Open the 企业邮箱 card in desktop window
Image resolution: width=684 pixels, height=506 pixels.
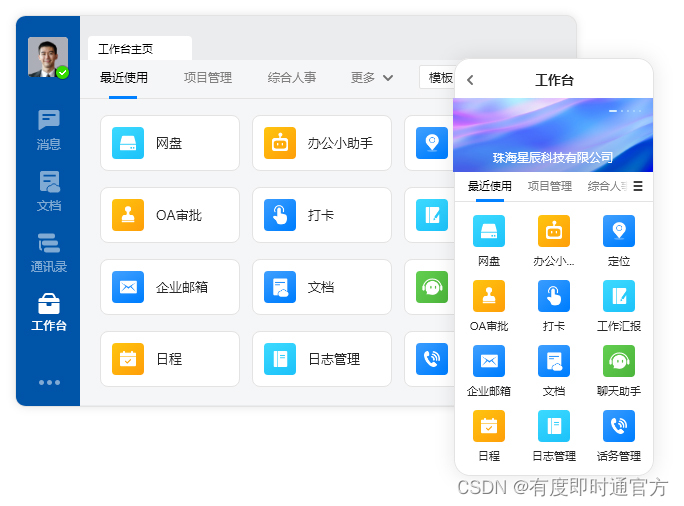click(x=170, y=287)
